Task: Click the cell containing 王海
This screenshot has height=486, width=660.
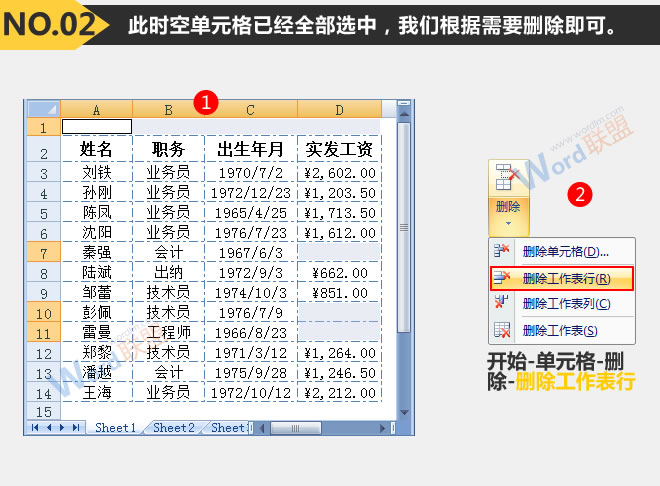Action: click(x=97, y=393)
